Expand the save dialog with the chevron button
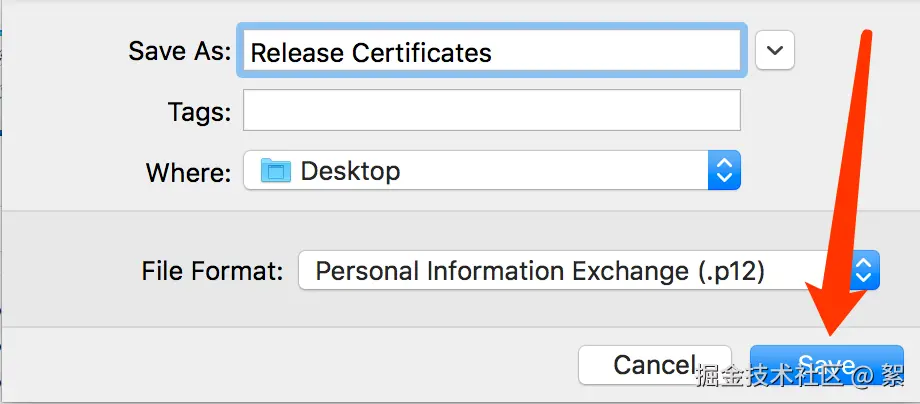 click(x=774, y=50)
